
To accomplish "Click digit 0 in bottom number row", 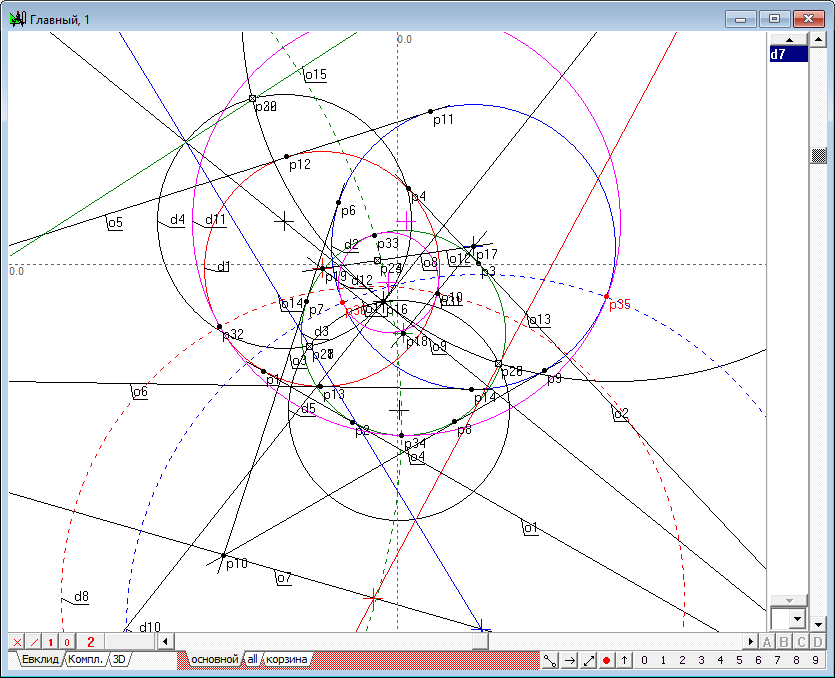I will (x=644, y=660).
